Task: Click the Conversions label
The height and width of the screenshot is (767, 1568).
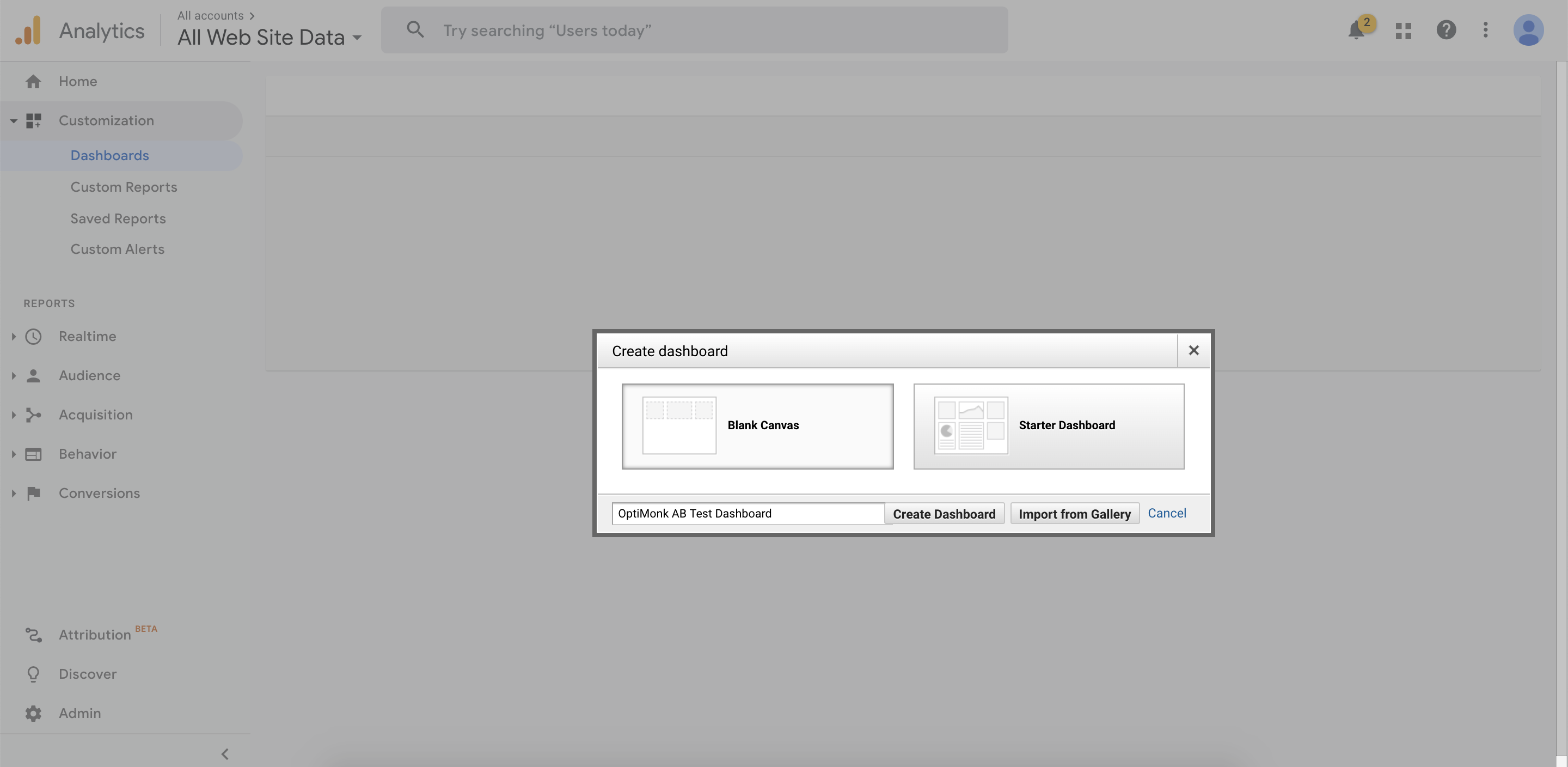Action: pos(99,494)
